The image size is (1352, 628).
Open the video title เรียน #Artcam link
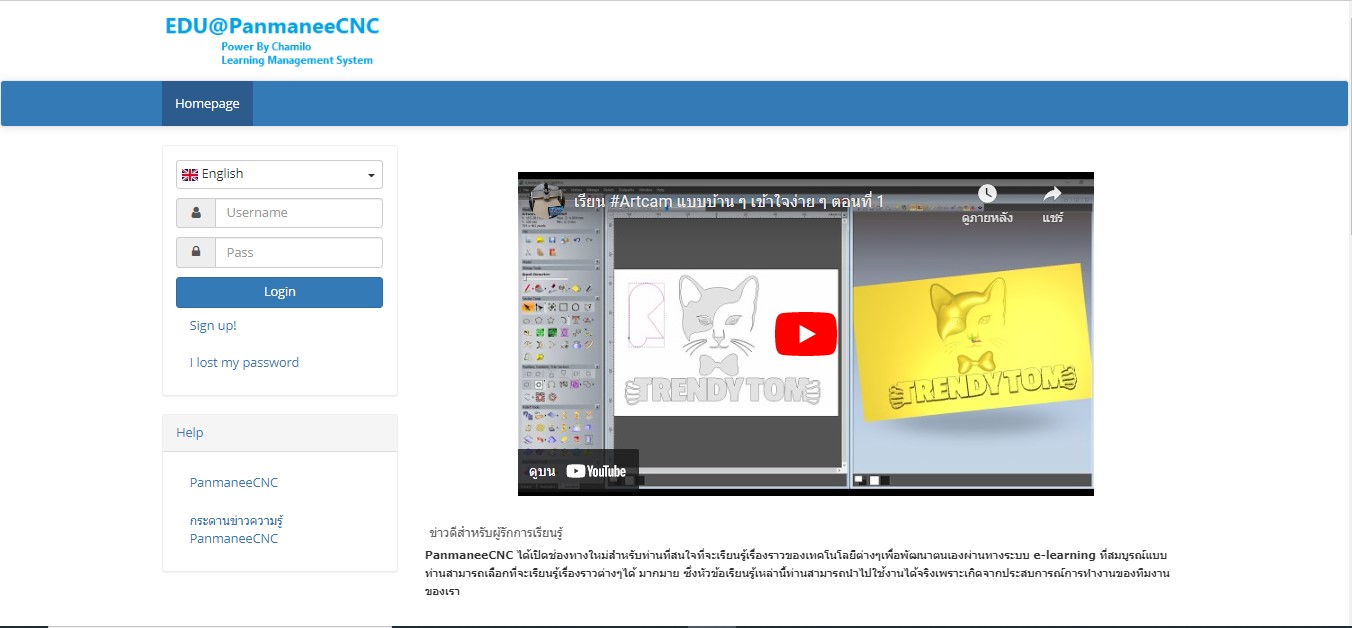click(x=729, y=201)
